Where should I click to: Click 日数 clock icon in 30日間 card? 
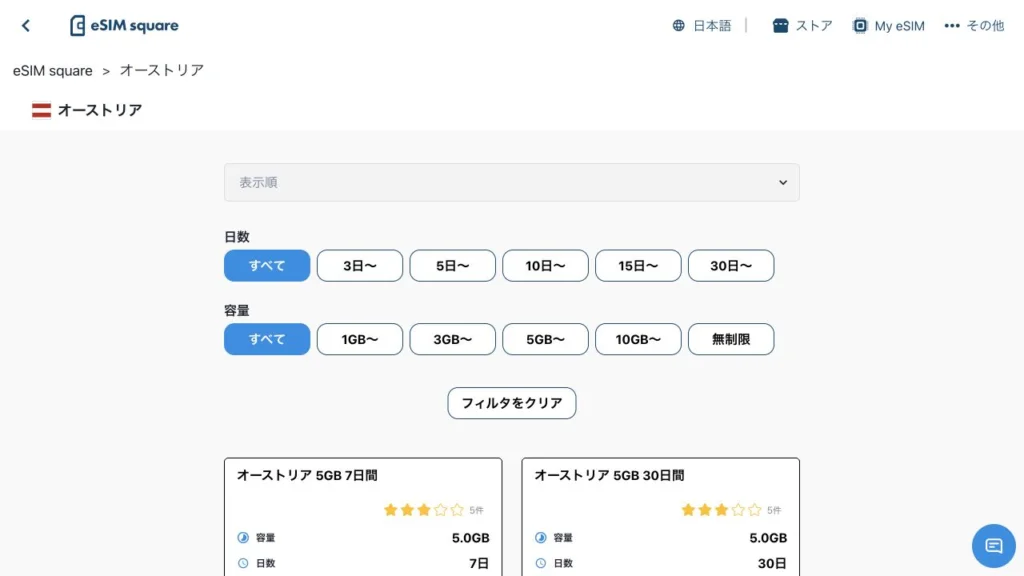click(x=541, y=563)
